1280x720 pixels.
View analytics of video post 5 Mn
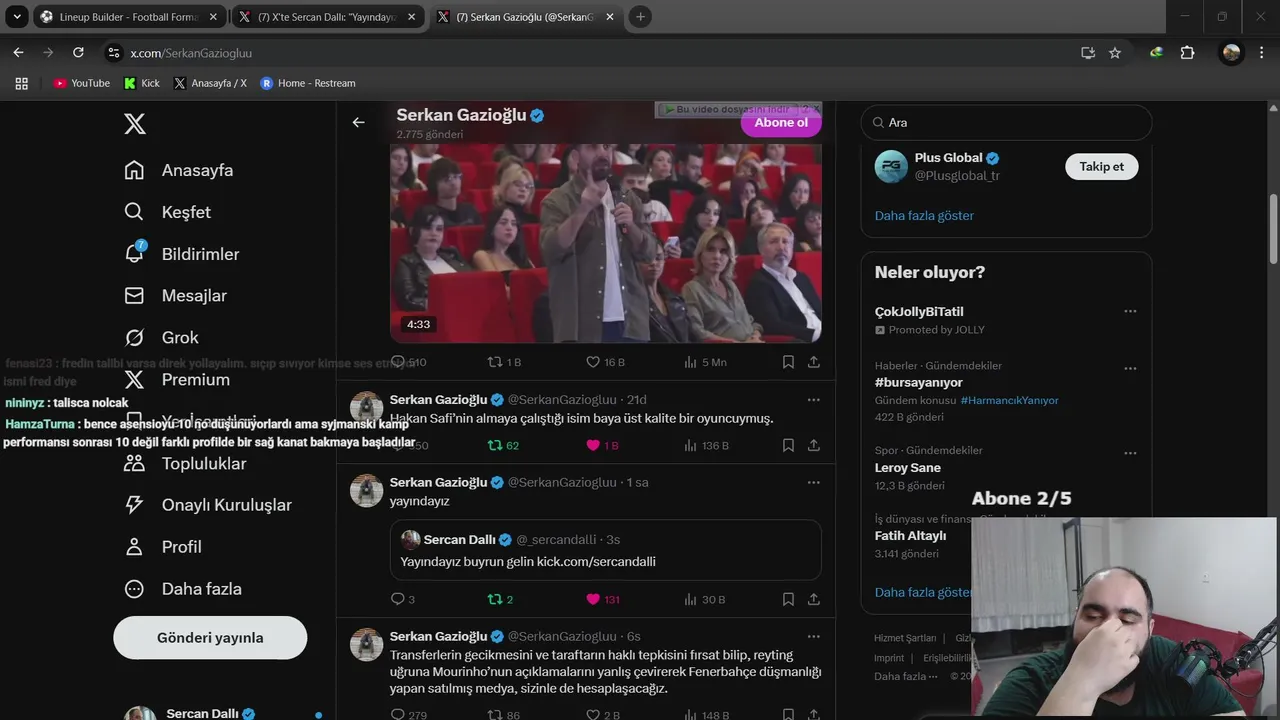click(x=705, y=362)
